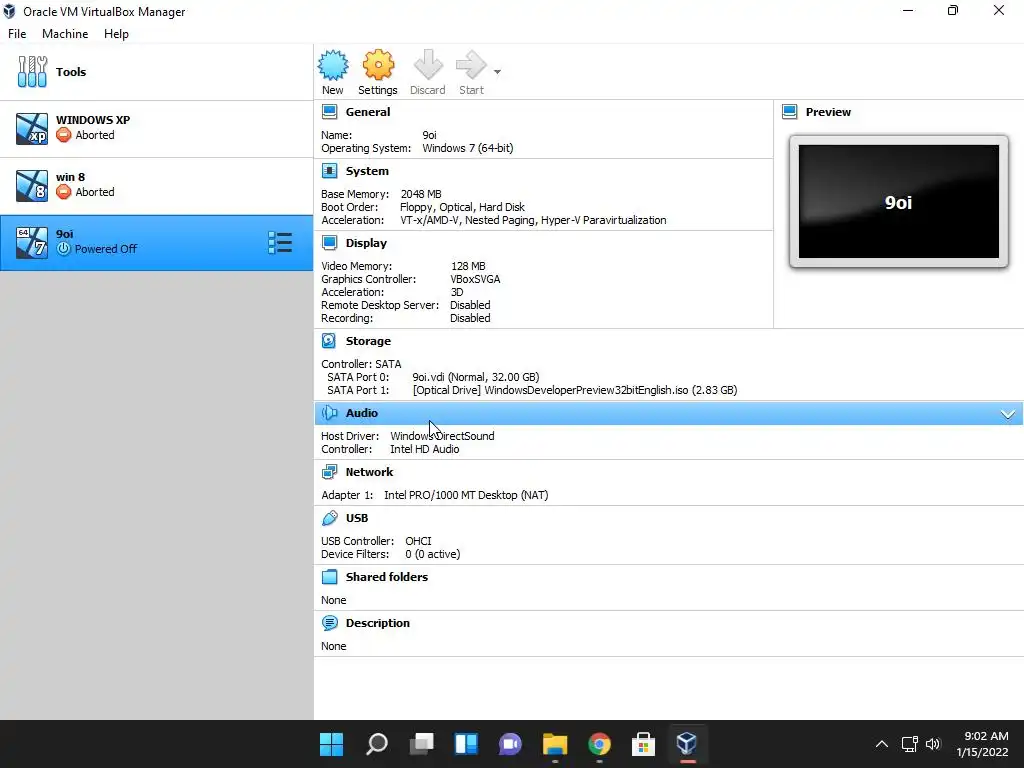Click the System section chip icon

click(x=330, y=171)
